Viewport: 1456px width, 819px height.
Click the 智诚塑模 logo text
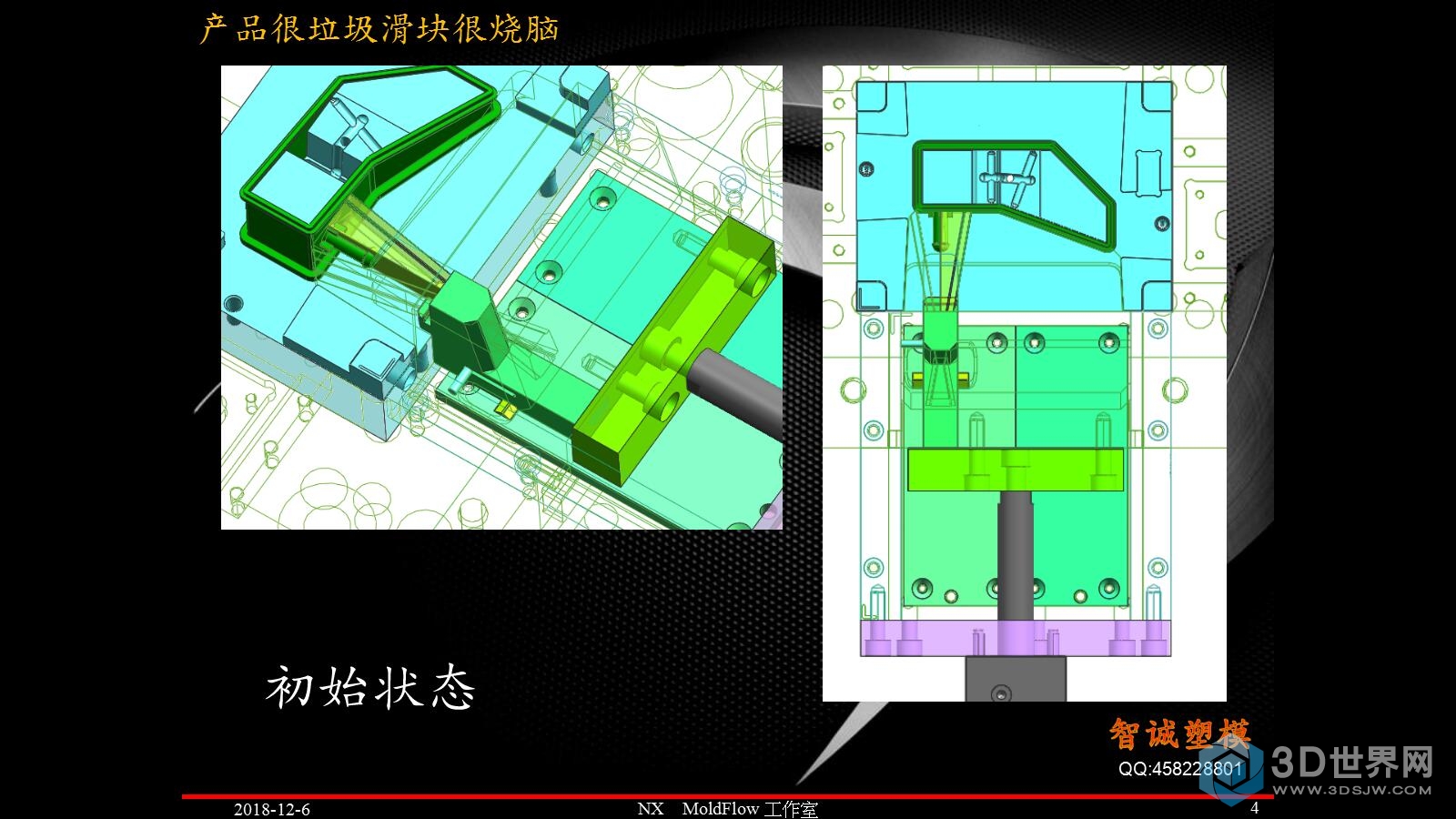click(1179, 733)
